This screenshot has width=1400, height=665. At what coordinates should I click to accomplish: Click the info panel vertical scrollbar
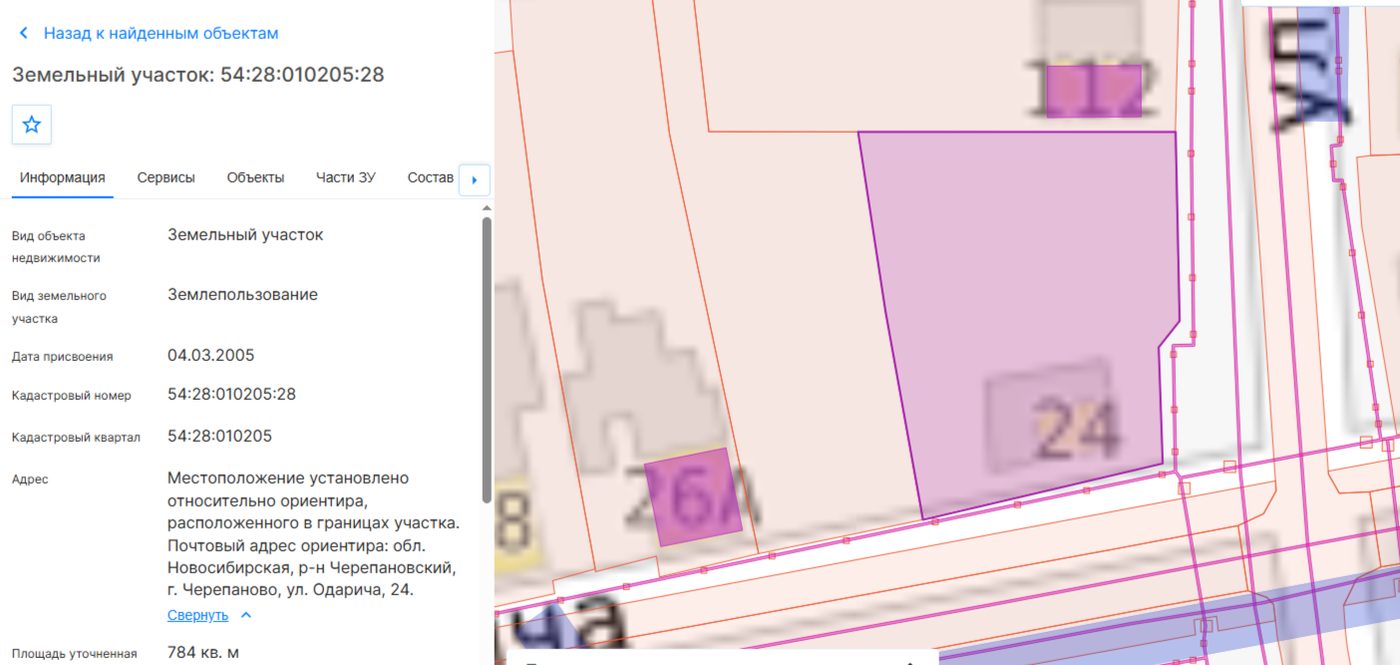[487, 360]
